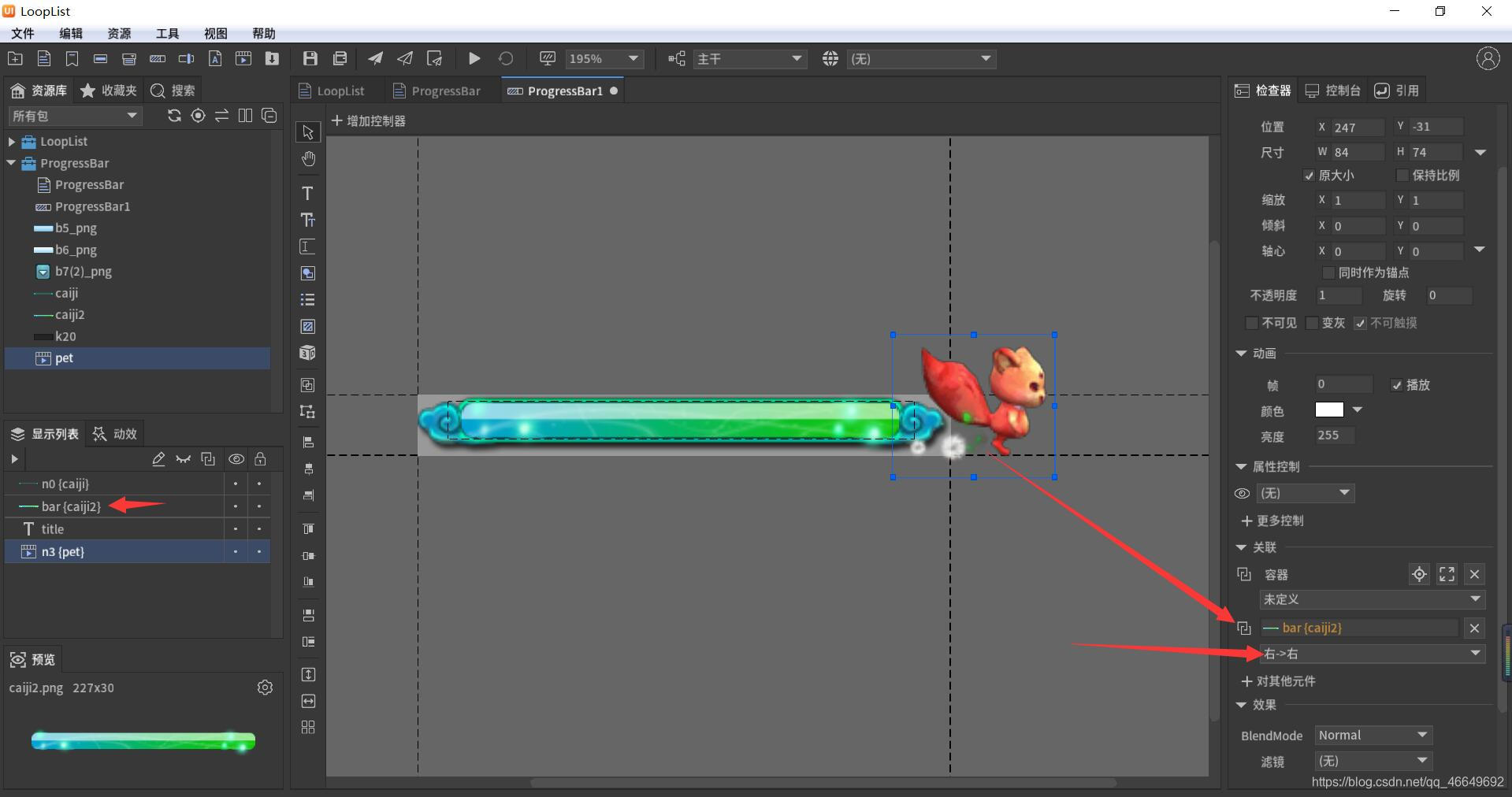Toggle visibility dot for n0 {caiji}
The image size is (1512, 797).
pyautogui.click(x=236, y=484)
